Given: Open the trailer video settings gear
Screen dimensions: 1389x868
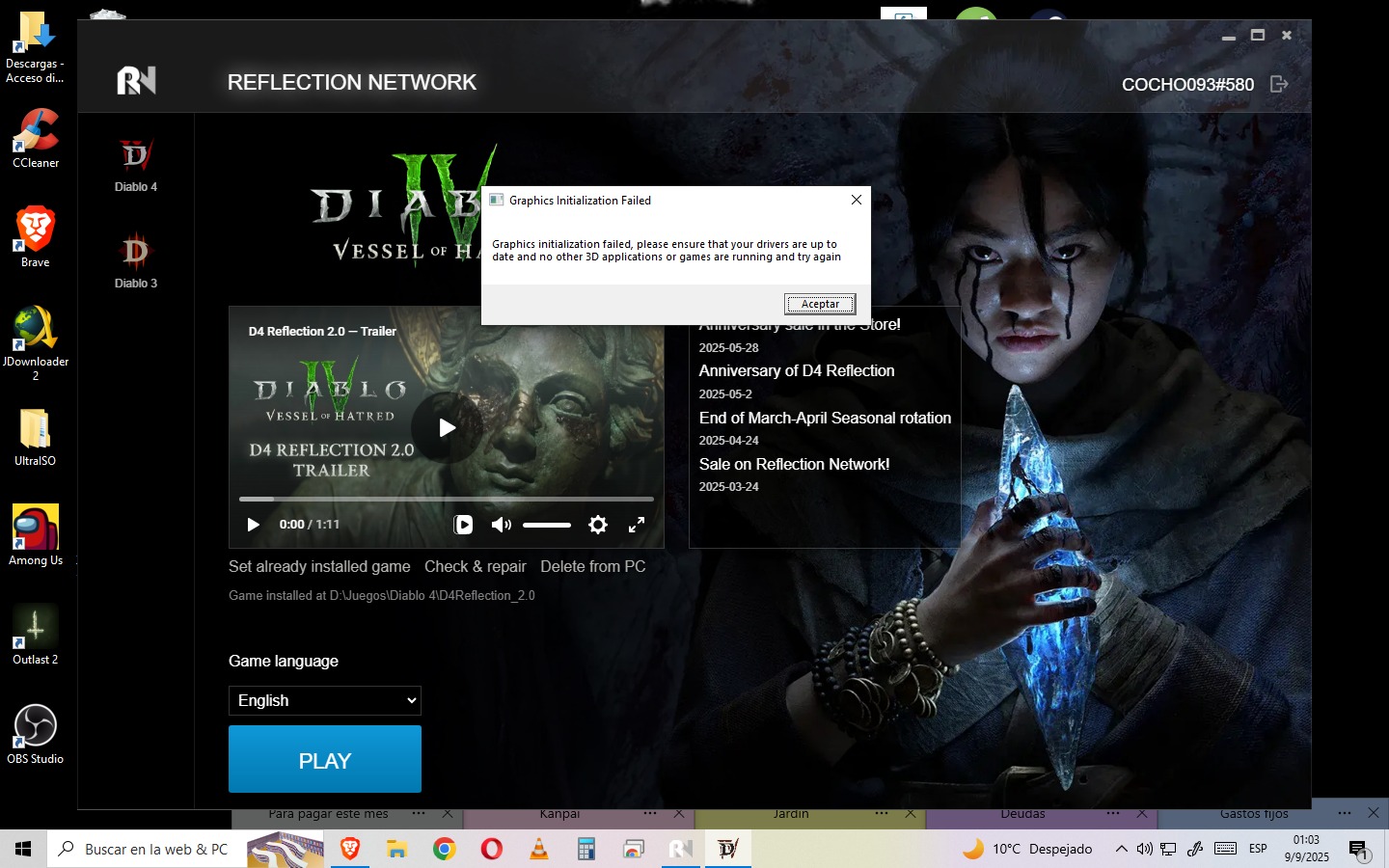Looking at the screenshot, I should [x=598, y=525].
